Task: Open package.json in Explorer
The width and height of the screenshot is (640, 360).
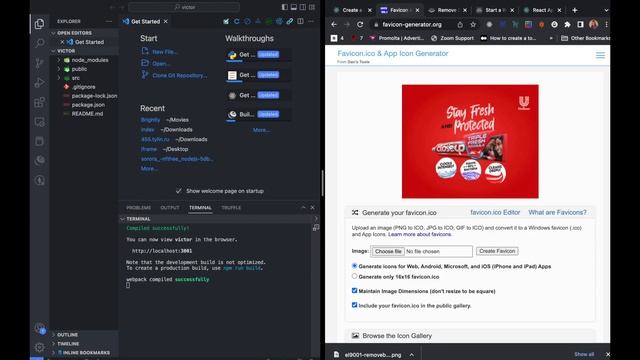Action: pyautogui.click(x=88, y=105)
